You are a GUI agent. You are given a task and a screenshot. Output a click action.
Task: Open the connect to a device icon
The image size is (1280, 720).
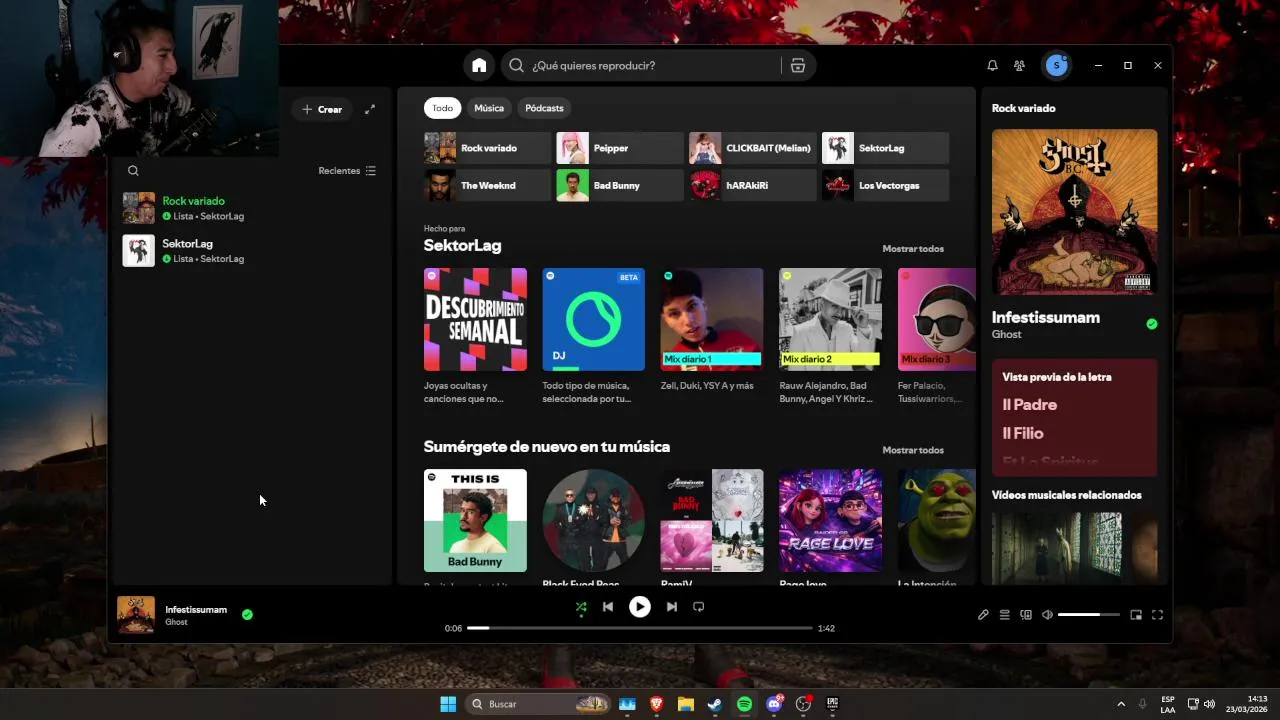(x=1026, y=615)
